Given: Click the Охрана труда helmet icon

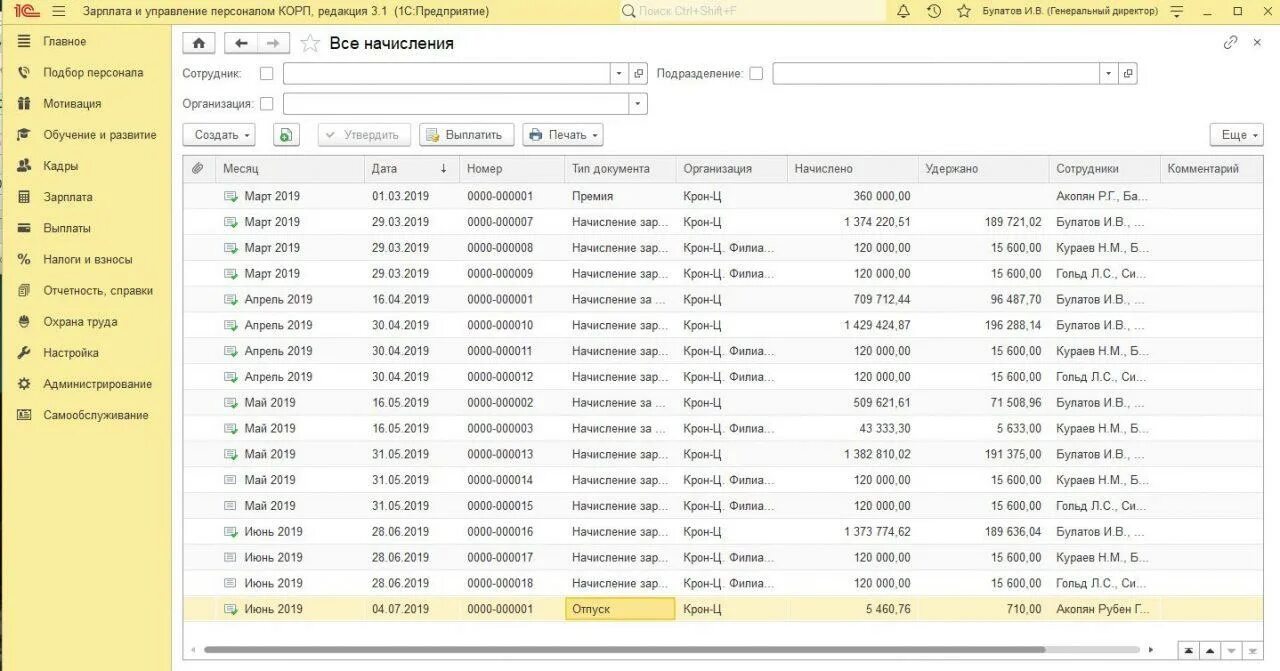Looking at the screenshot, I should [x=24, y=321].
